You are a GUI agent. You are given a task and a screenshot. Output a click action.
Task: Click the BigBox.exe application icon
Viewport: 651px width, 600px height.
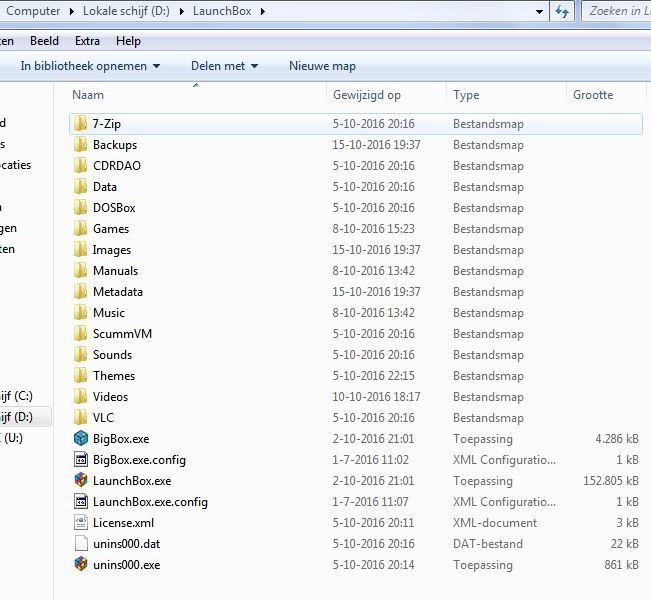[x=81, y=438]
